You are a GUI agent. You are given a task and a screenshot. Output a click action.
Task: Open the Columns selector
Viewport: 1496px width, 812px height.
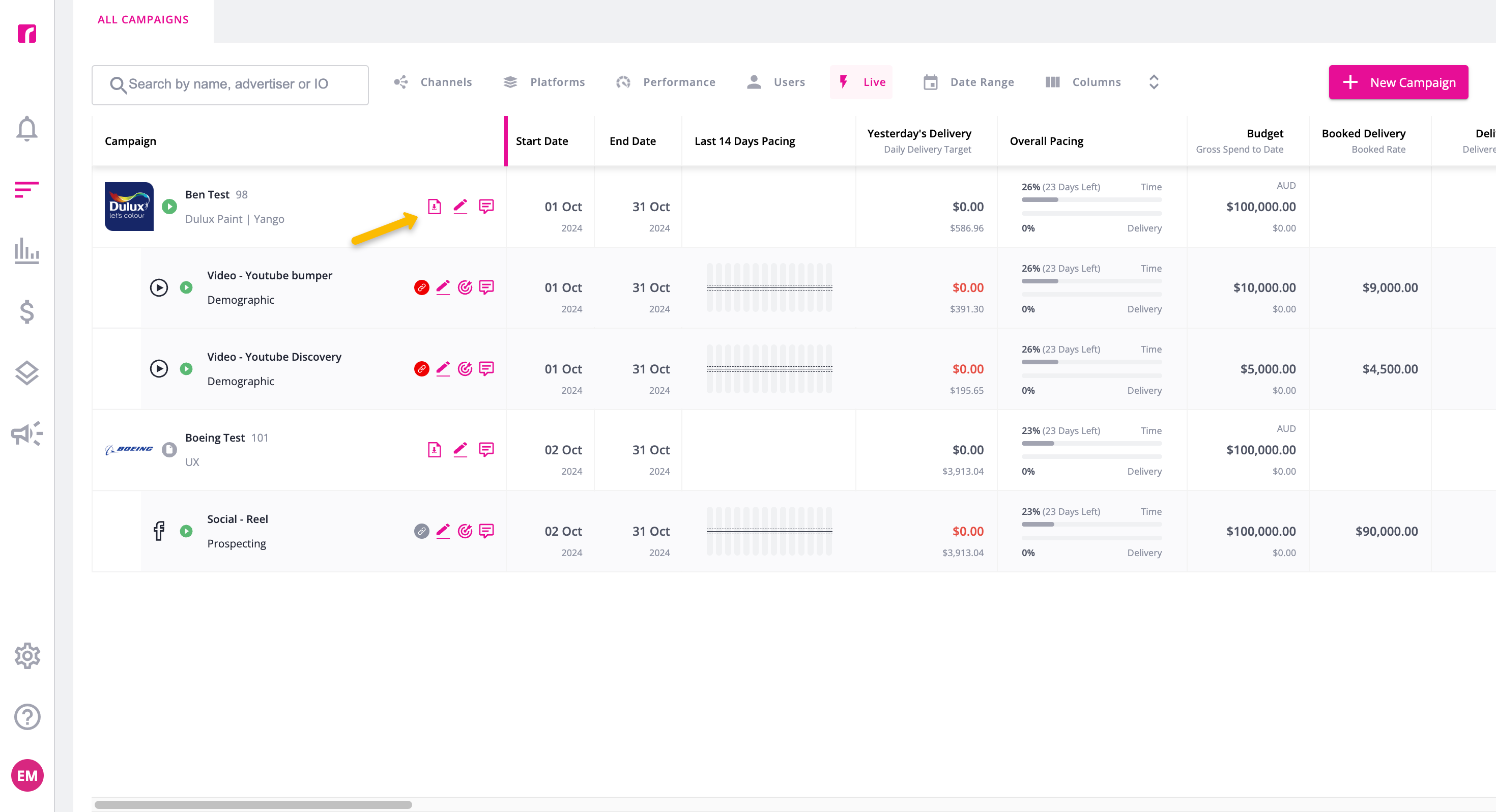click(x=1083, y=82)
